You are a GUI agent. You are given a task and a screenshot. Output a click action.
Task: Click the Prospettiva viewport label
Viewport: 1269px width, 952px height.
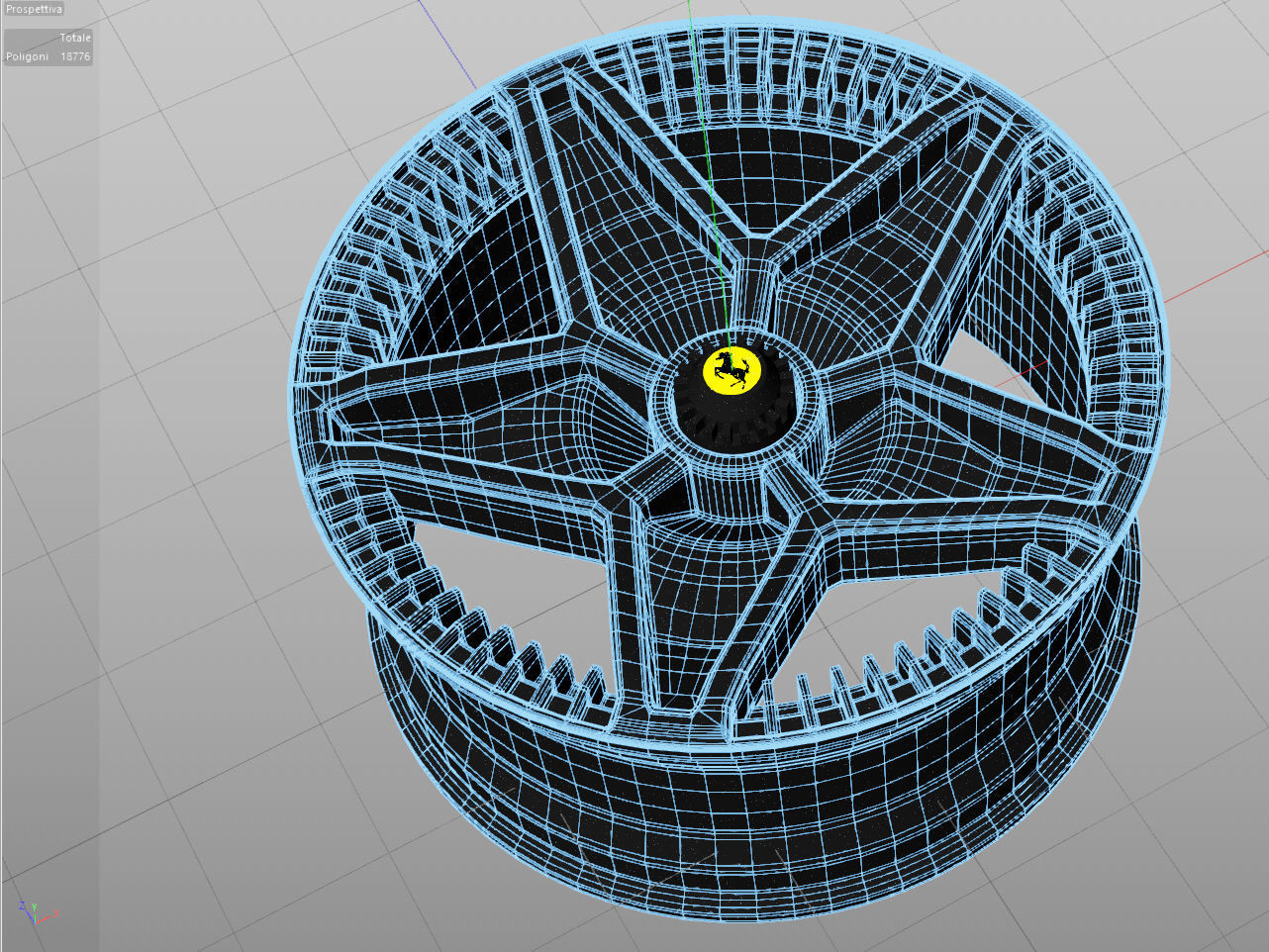pyautogui.click(x=34, y=9)
